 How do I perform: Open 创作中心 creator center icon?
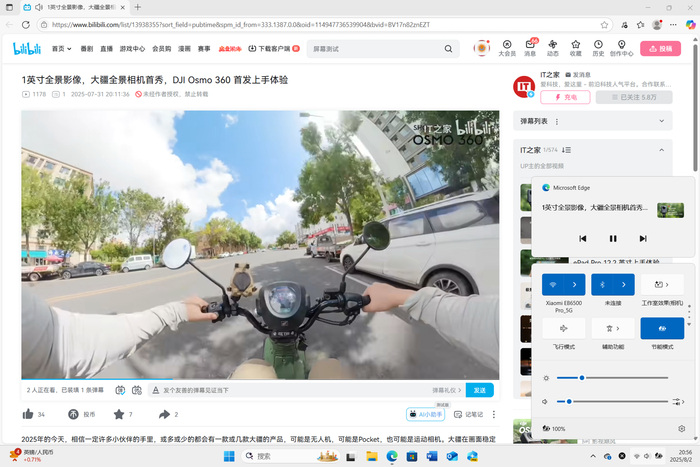[621, 48]
